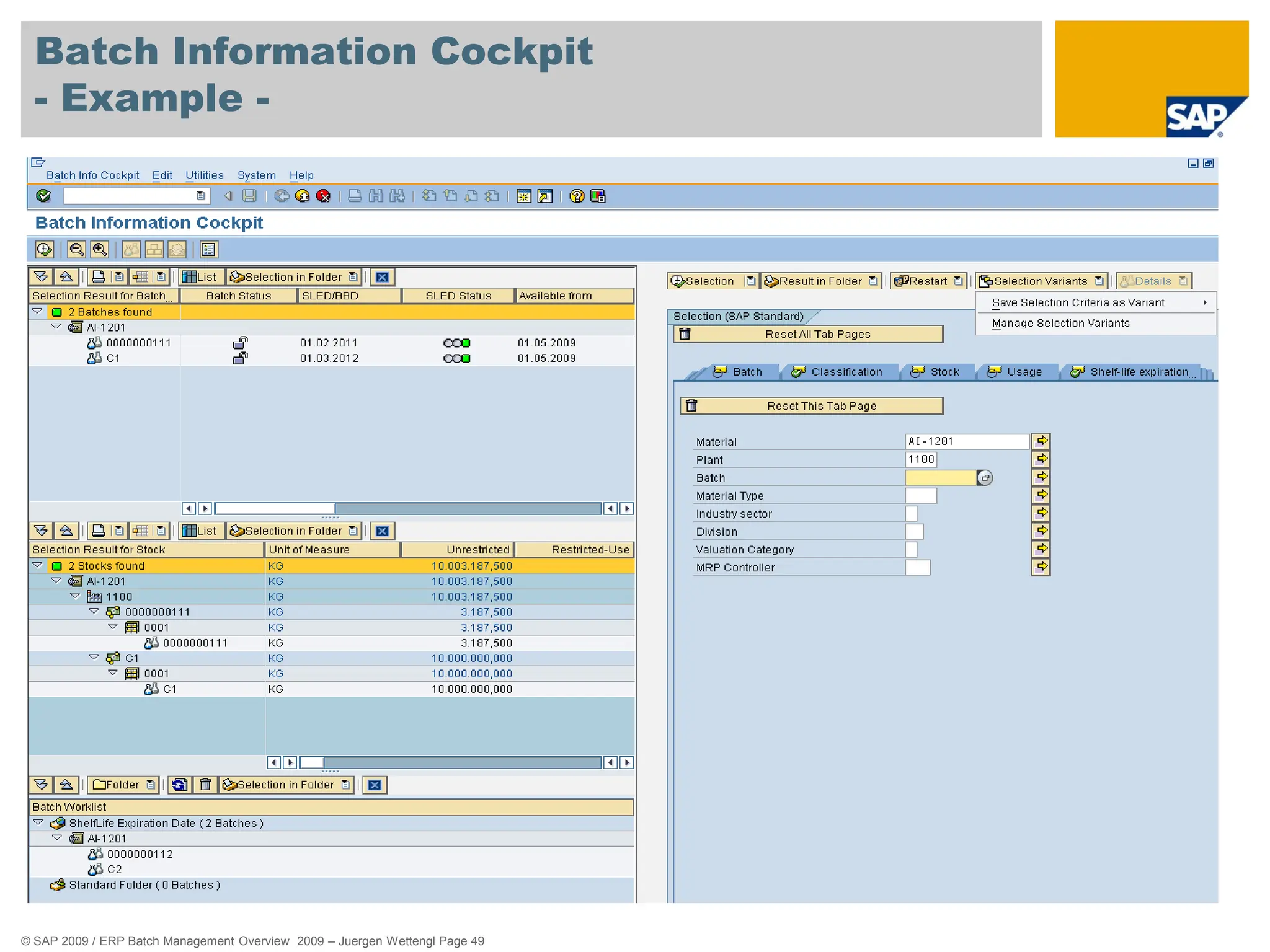The width and height of the screenshot is (1270, 952).
Task: Click the red Cancel icon
Action: pyautogui.click(x=323, y=196)
